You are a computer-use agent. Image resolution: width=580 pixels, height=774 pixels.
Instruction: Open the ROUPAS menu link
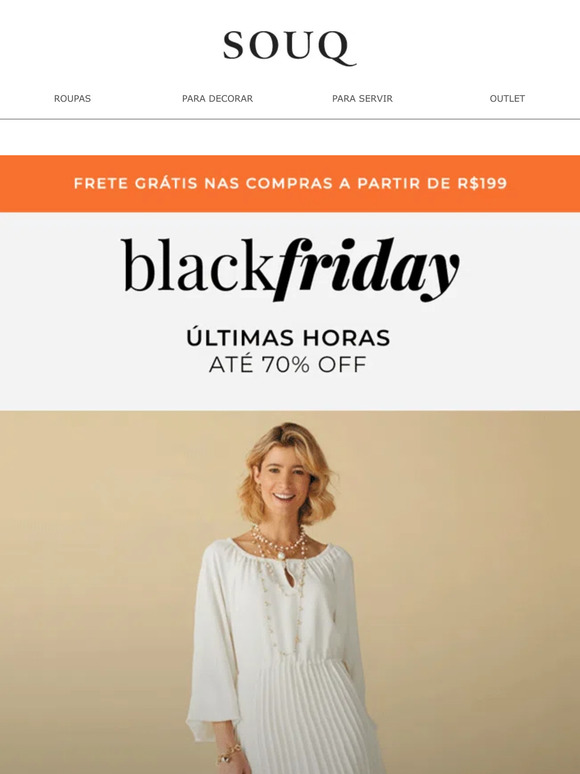click(72, 98)
